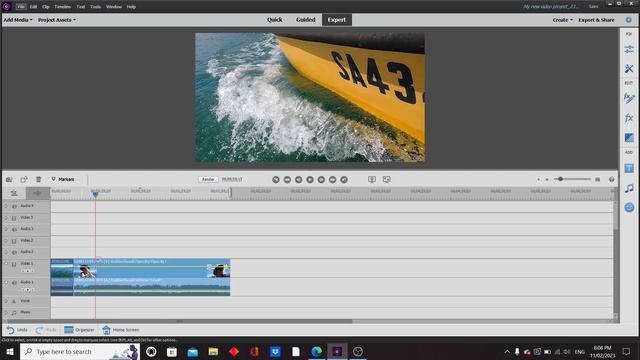Click the trash can delete icon
Viewport: 640px width, 360px height.
point(38,179)
